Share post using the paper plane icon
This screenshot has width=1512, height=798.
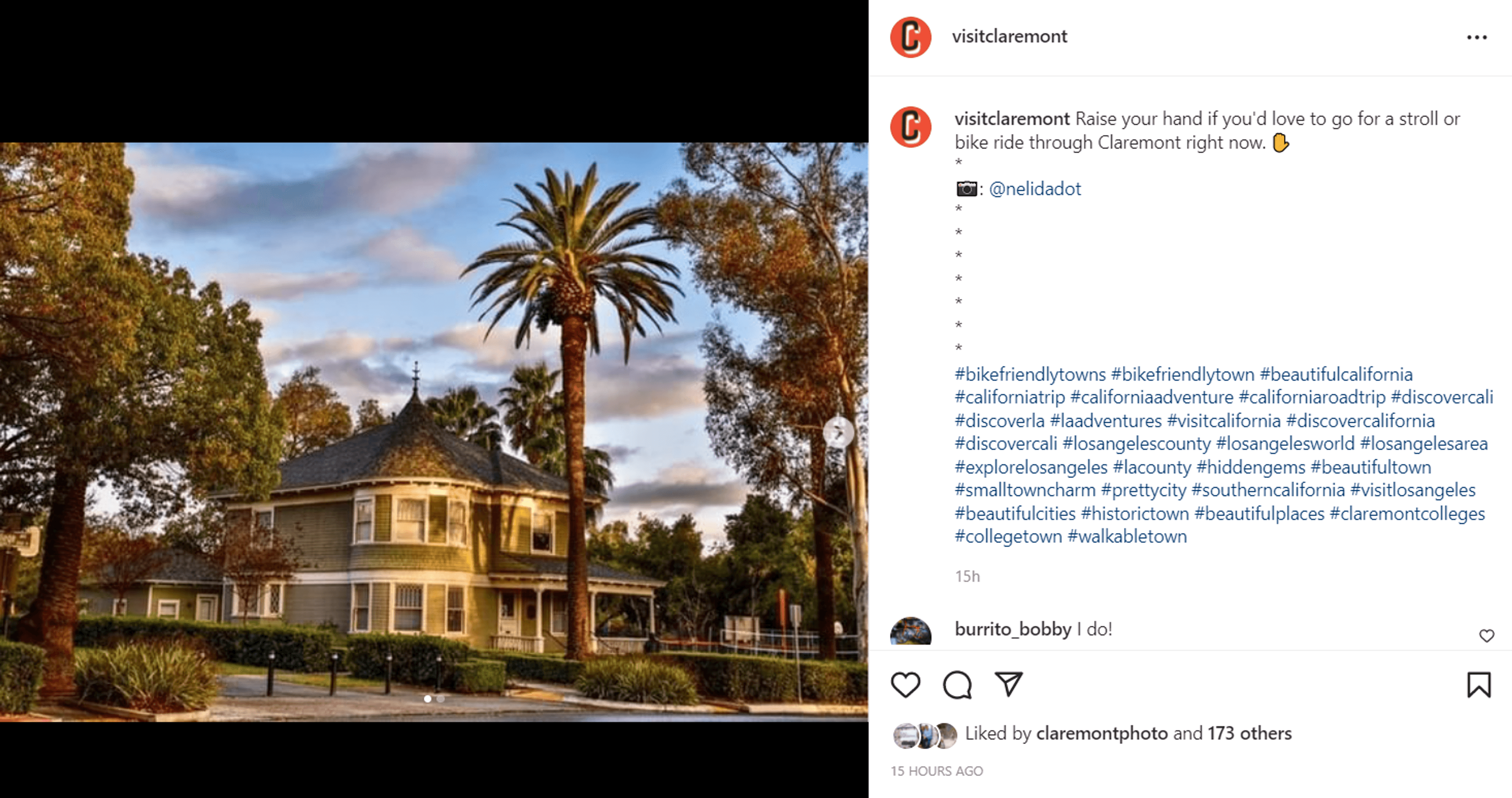click(x=1009, y=684)
